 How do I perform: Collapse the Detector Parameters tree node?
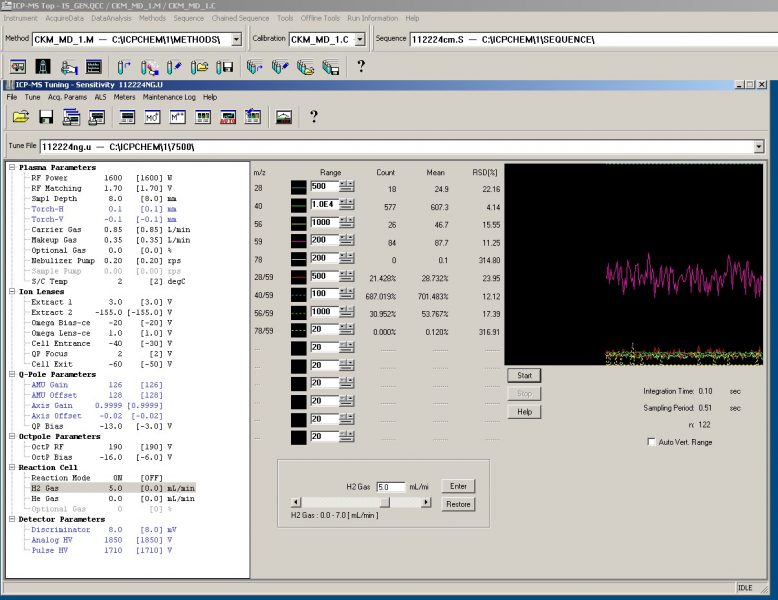coord(12,519)
